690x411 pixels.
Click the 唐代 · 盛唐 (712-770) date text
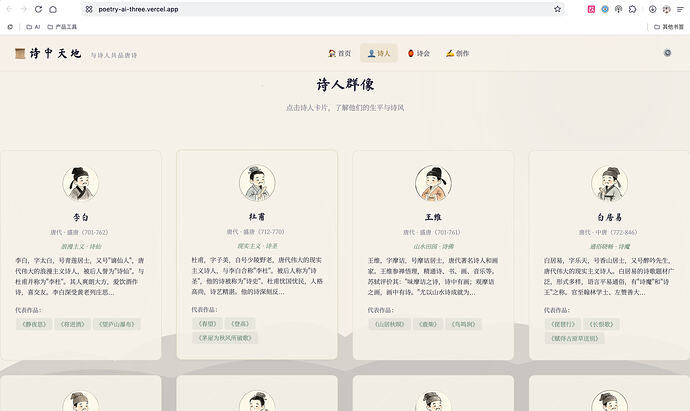[x=255, y=232]
